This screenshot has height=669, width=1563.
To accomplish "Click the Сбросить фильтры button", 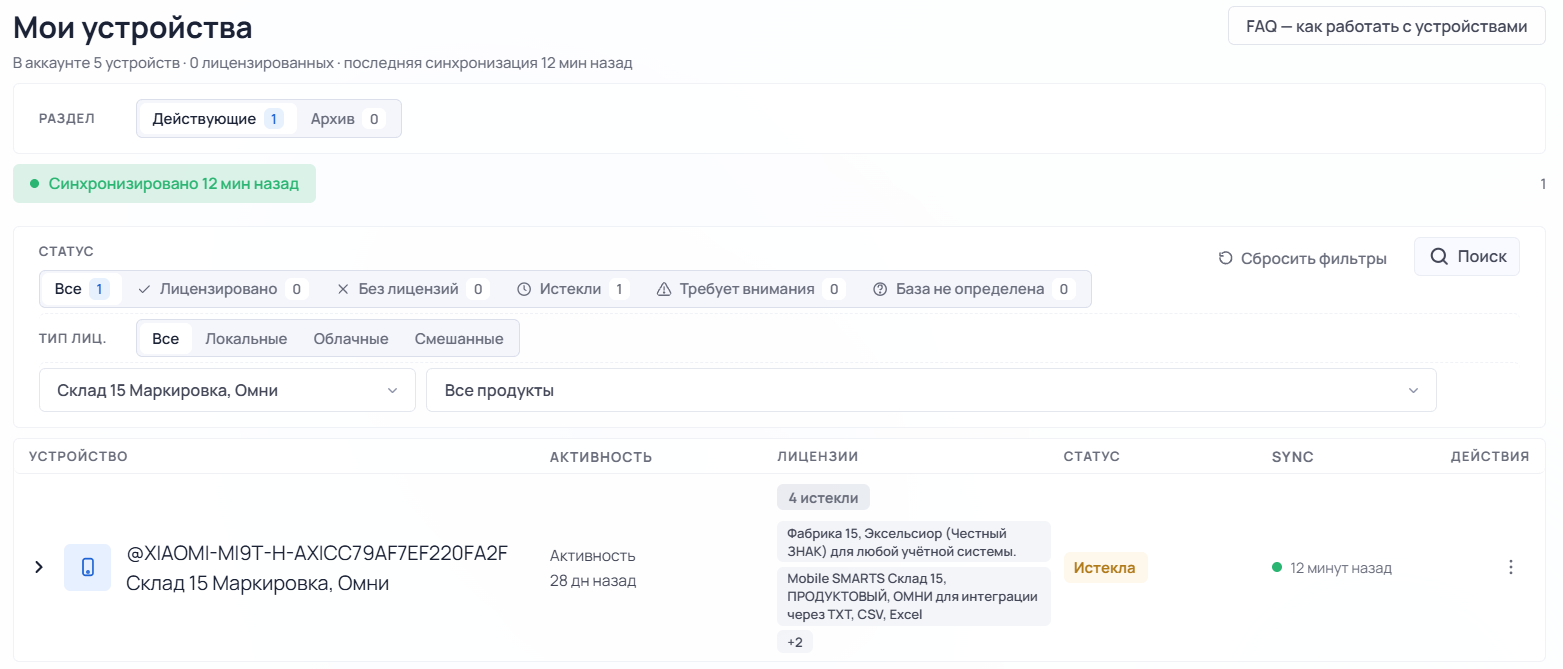I will pos(1302,258).
